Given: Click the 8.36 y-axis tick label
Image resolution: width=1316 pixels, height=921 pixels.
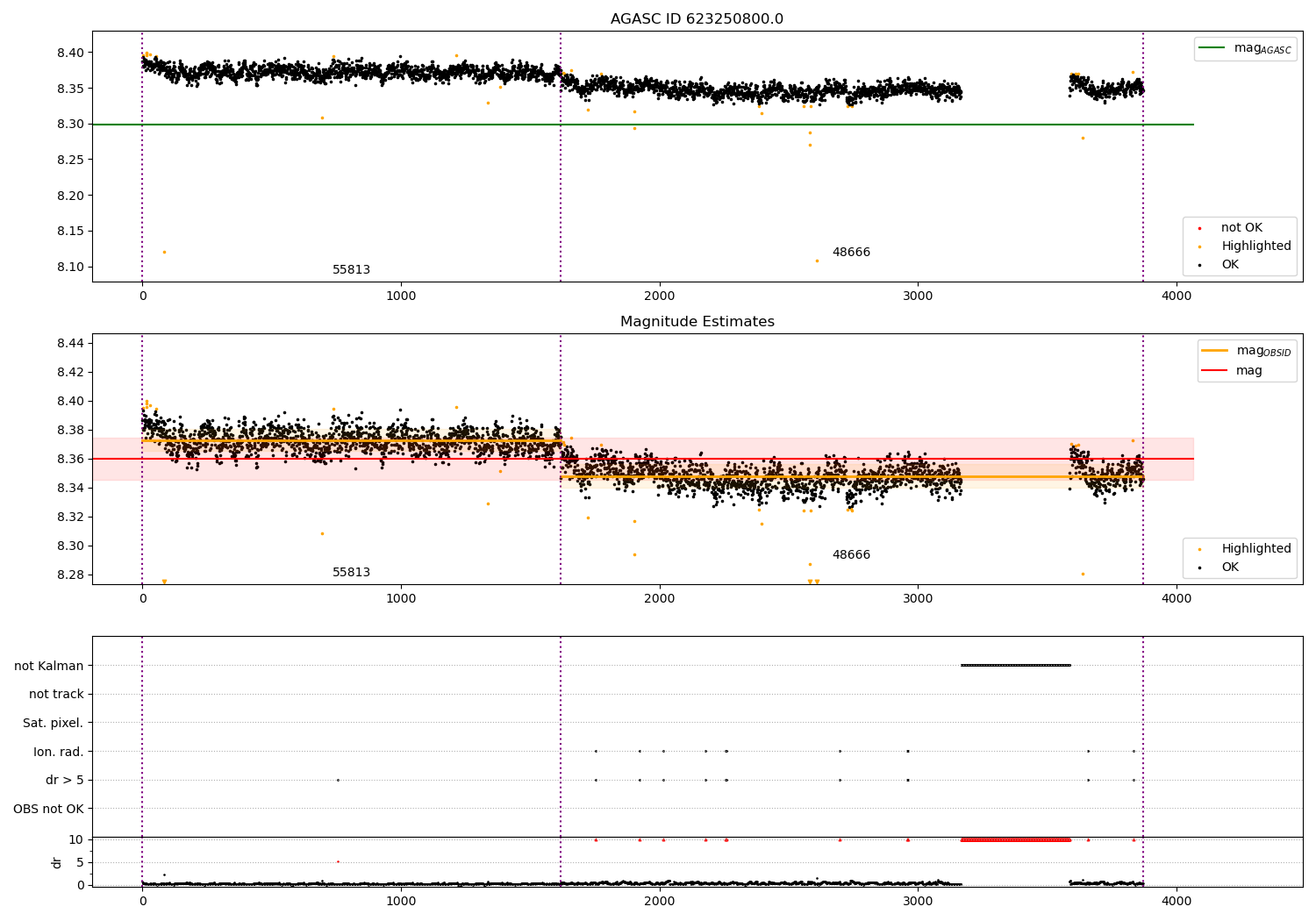Looking at the screenshot, I should click(69, 460).
